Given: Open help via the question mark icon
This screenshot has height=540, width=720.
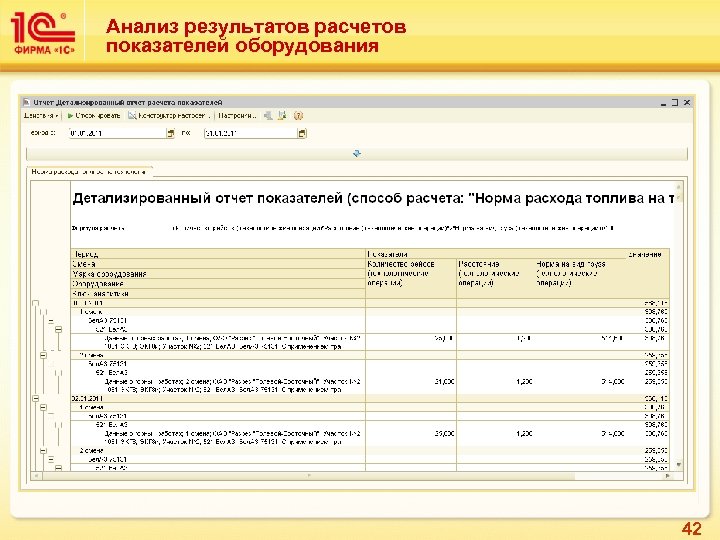Looking at the screenshot, I should click(298, 116).
